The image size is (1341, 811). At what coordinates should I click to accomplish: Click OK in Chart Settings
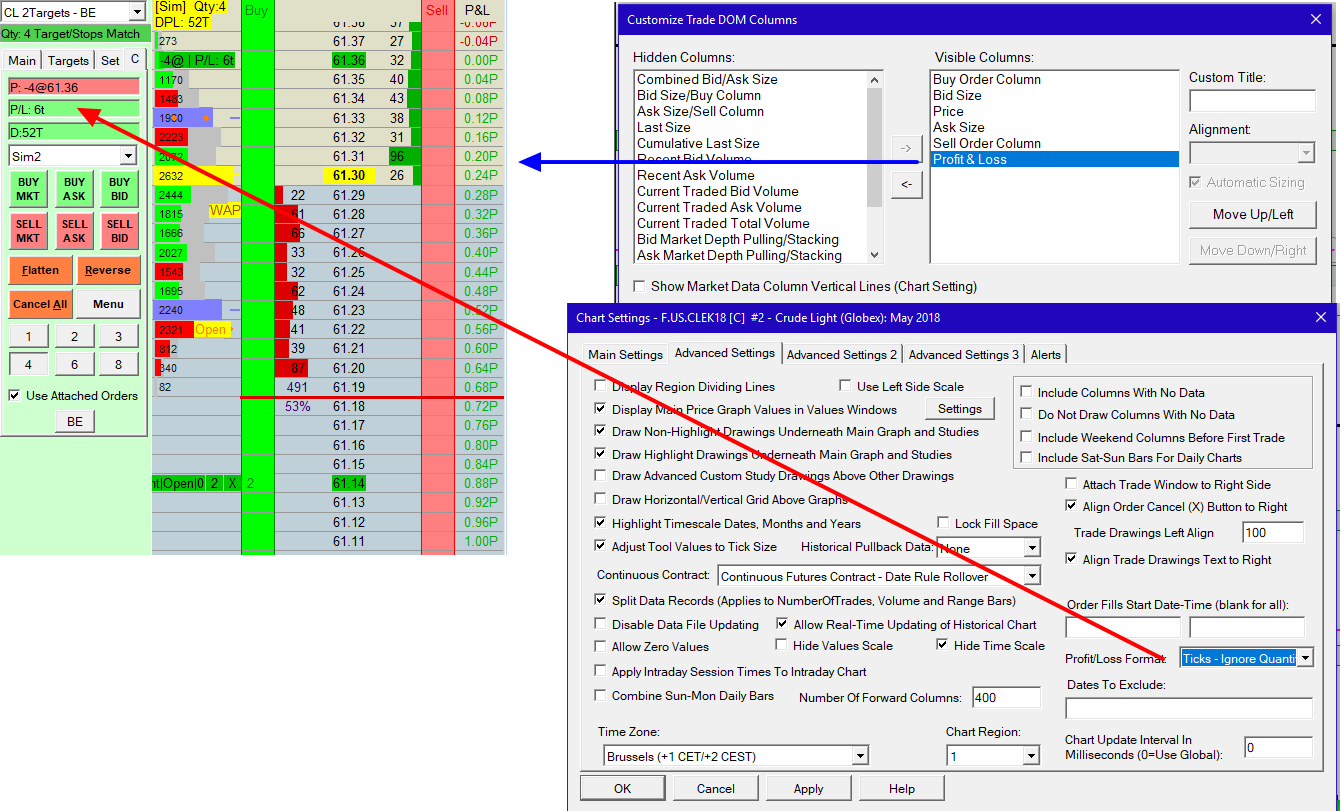click(x=623, y=788)
